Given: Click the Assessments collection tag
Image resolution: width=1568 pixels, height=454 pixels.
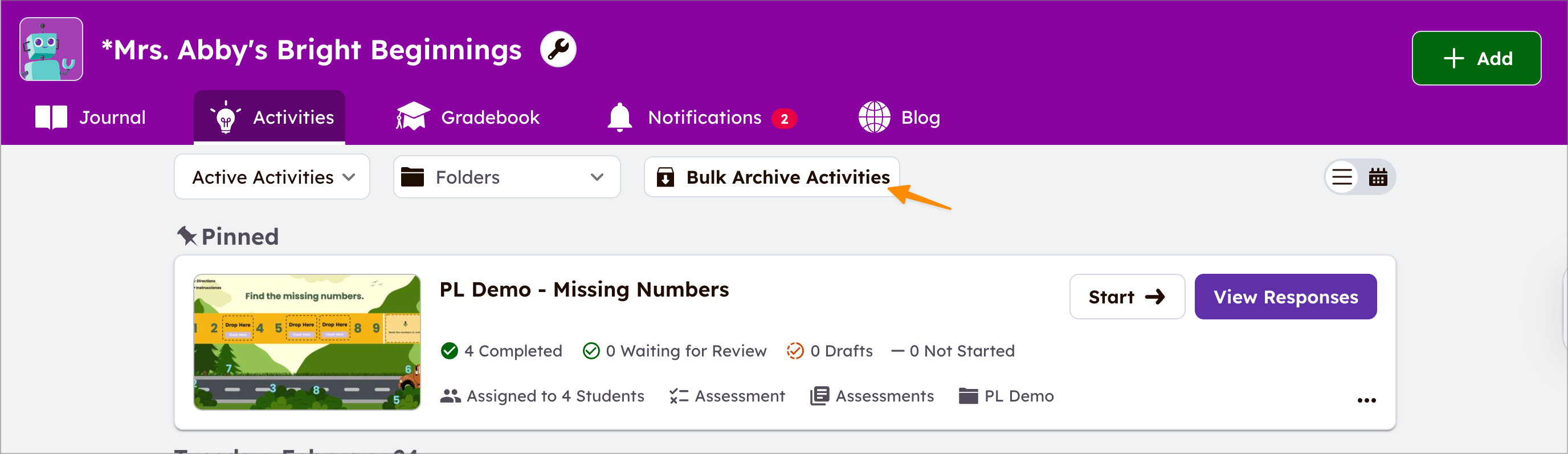Looking at the screenshot, I should (872, 396).
